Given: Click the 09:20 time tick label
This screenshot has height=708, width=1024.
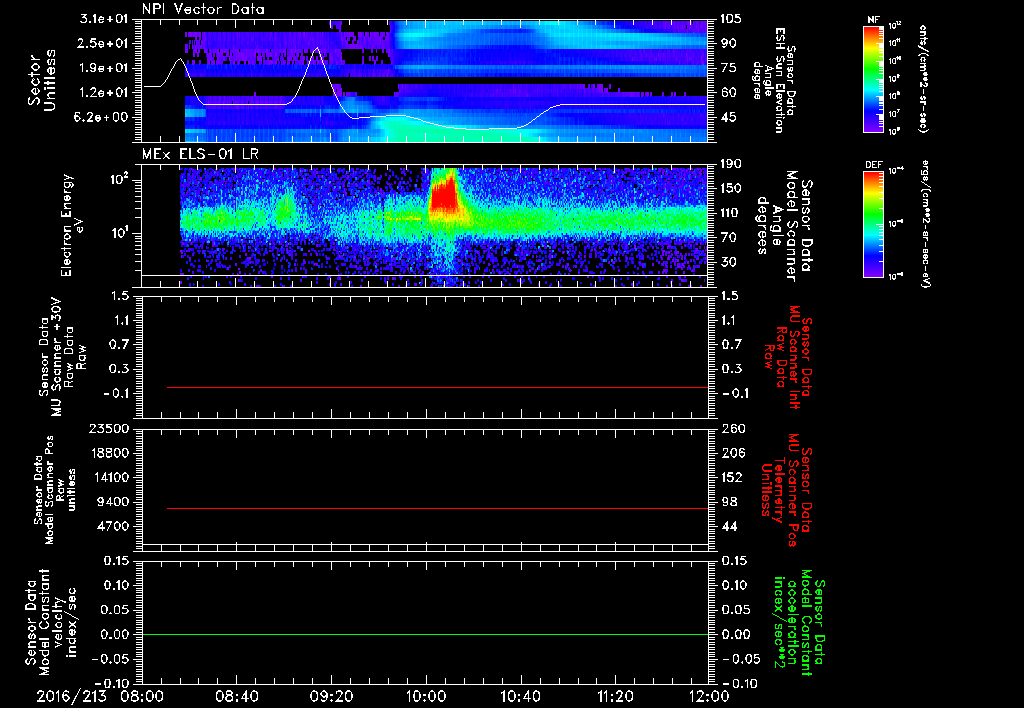Looking at the screenshot, I should coord(331,696).
